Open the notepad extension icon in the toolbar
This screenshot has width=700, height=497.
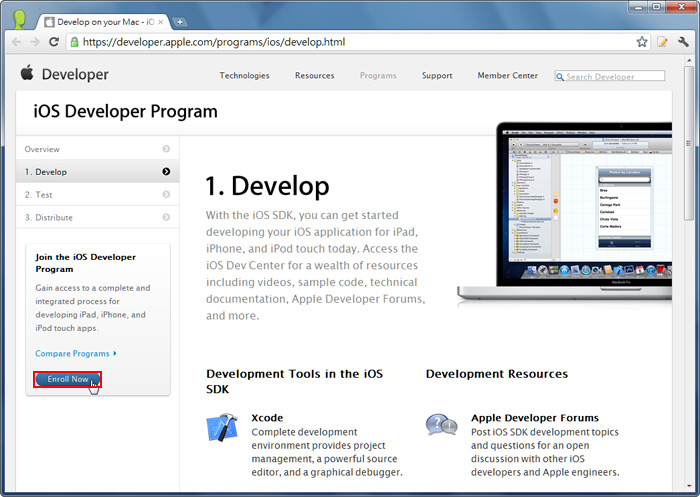point(662,42)
